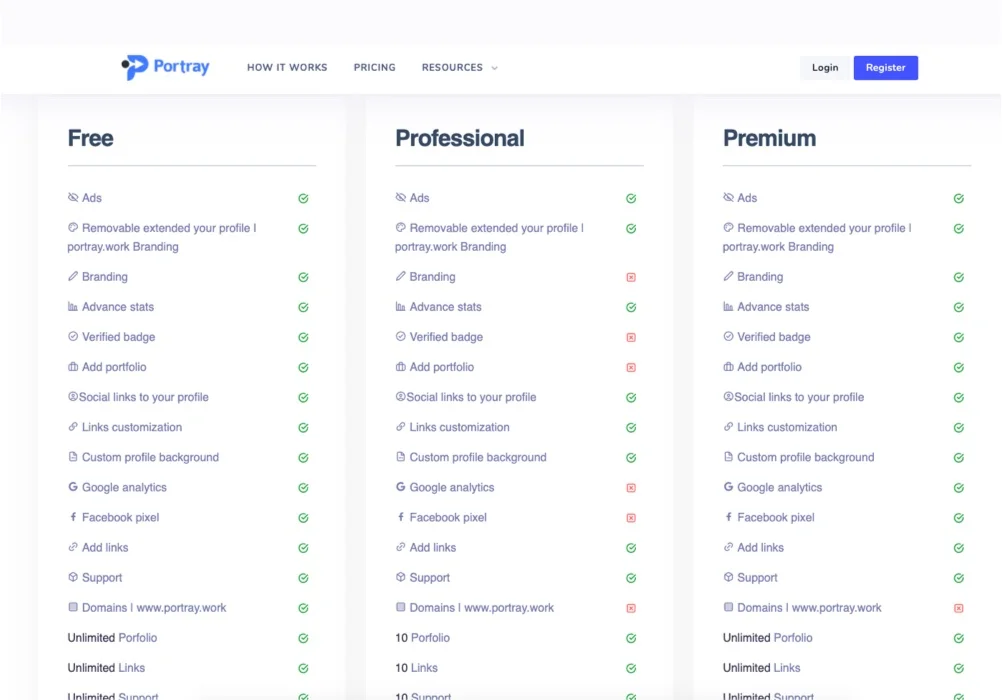Click the Verified badge icon in Free plan

coord(73,337)
